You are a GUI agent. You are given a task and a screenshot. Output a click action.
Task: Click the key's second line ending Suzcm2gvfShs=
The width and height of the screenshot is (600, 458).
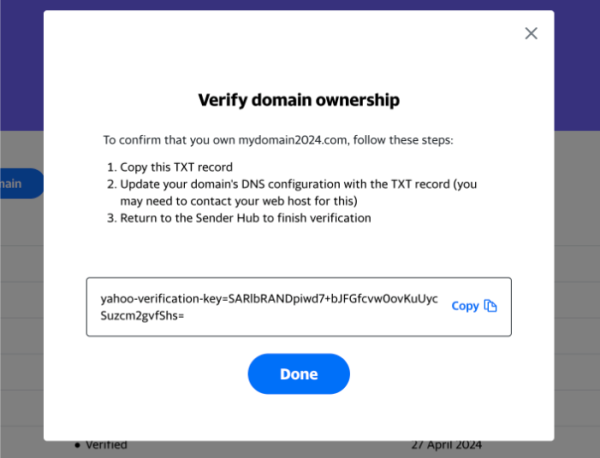pos(143,315)
